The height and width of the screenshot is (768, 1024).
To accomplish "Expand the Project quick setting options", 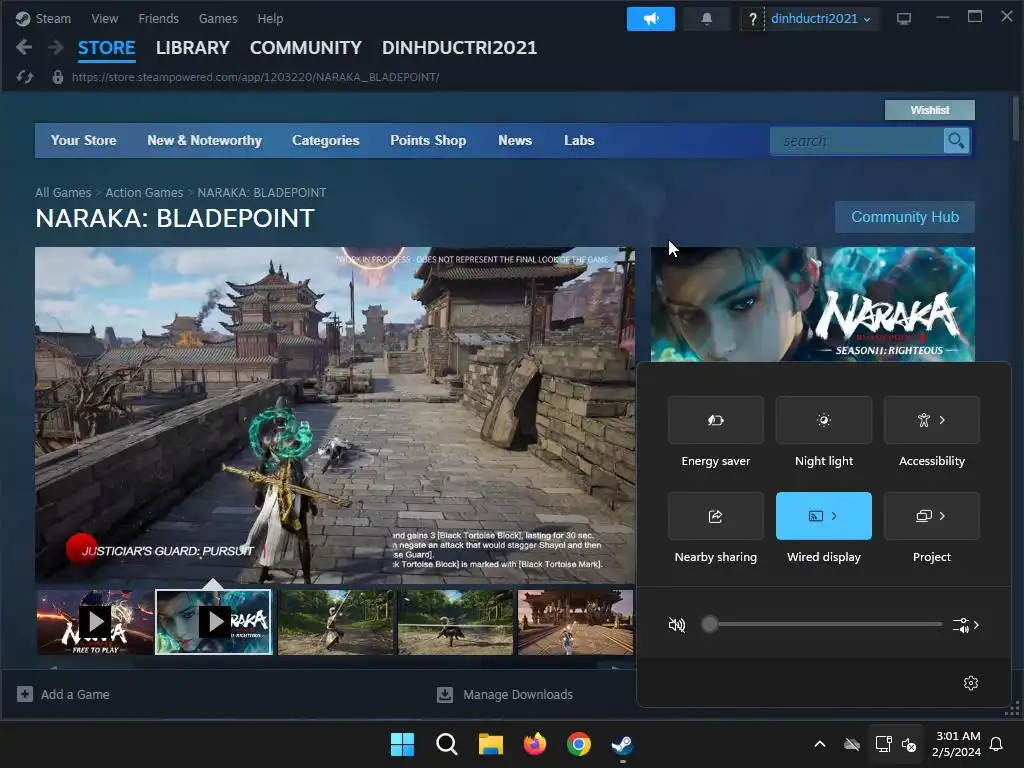I will click(x=931, y=516).
